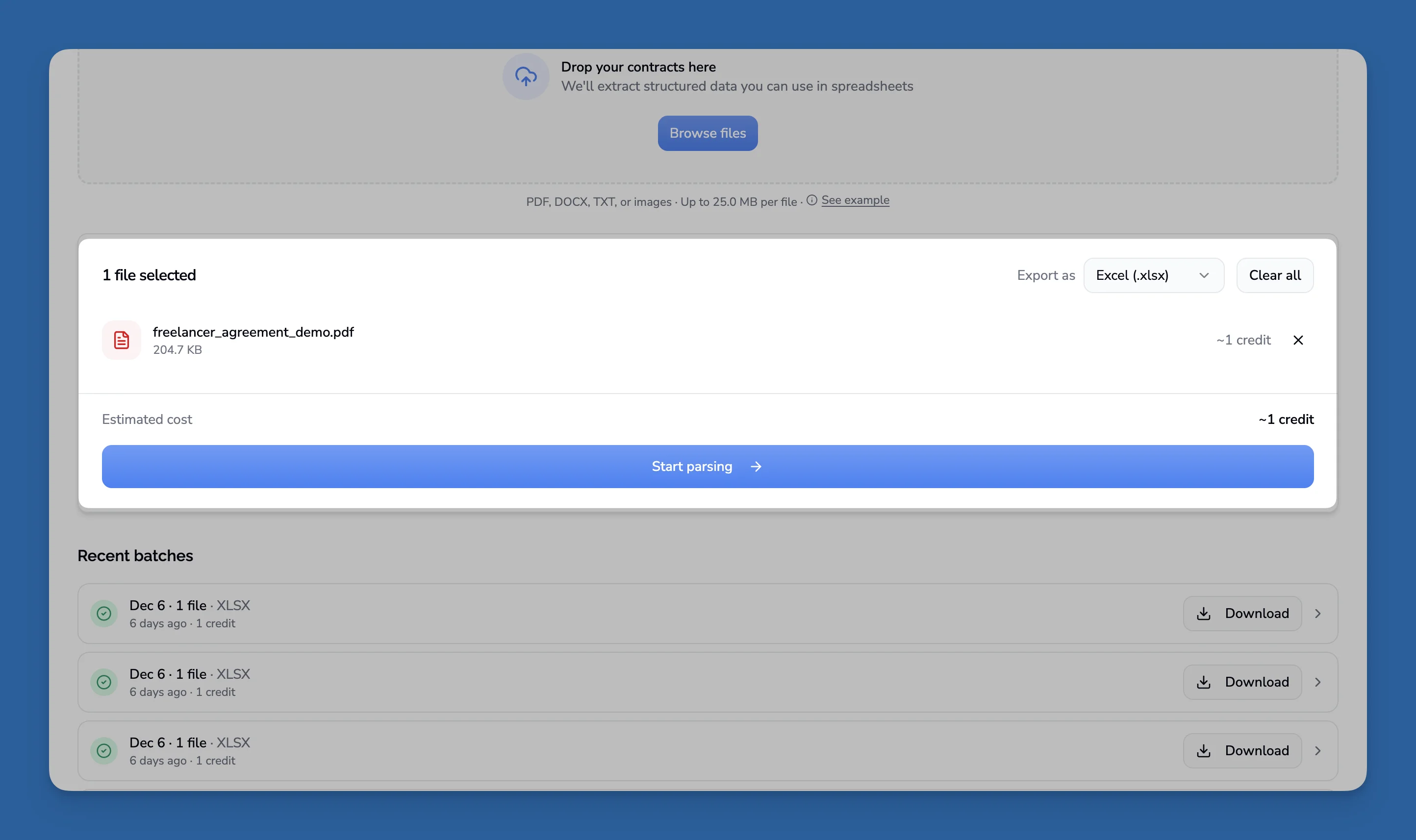Open the Export as format dropdown
The height and width of the screenshot is (840, 1416).
click(x=1153, y=275)
